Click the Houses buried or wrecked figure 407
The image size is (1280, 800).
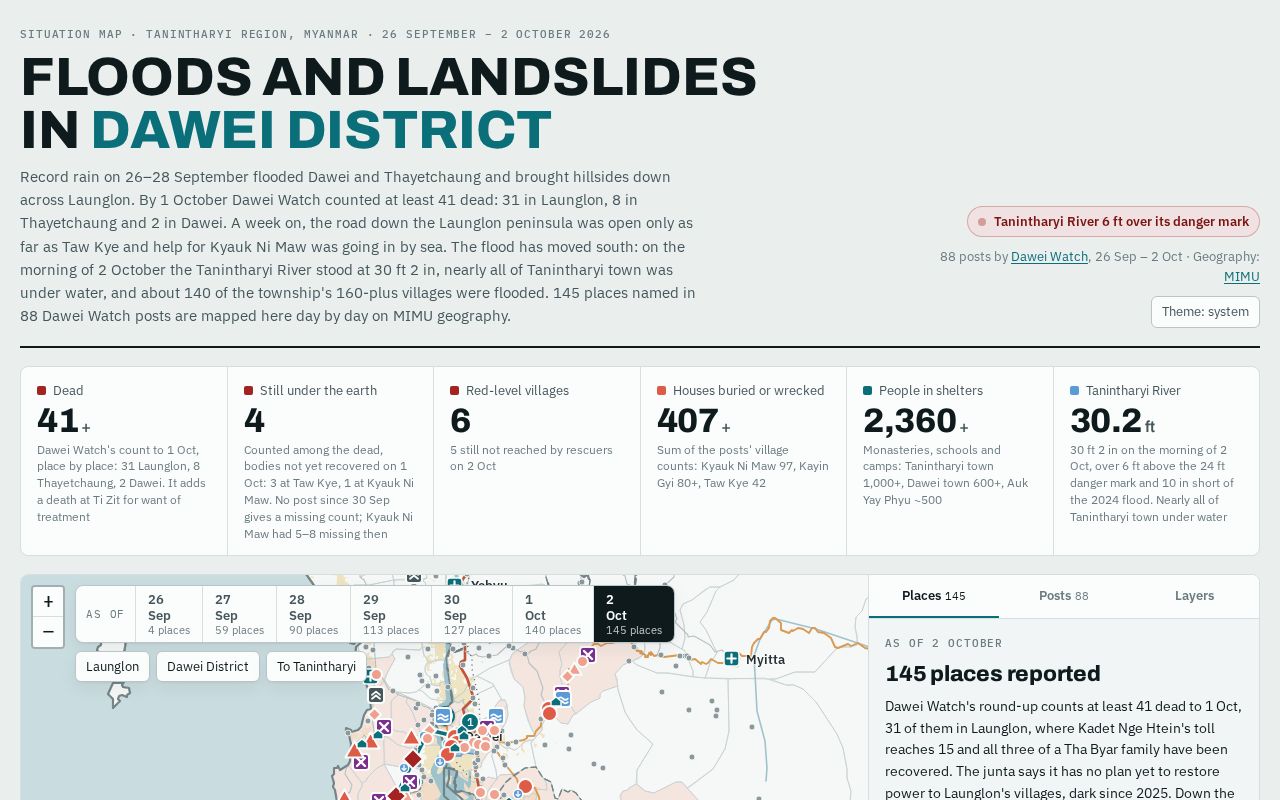click(x=688, y=421)
